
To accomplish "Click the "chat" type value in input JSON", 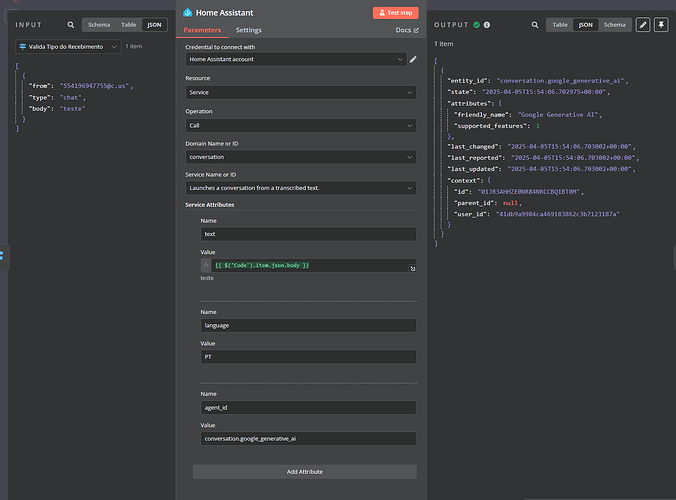I will 71,97.
